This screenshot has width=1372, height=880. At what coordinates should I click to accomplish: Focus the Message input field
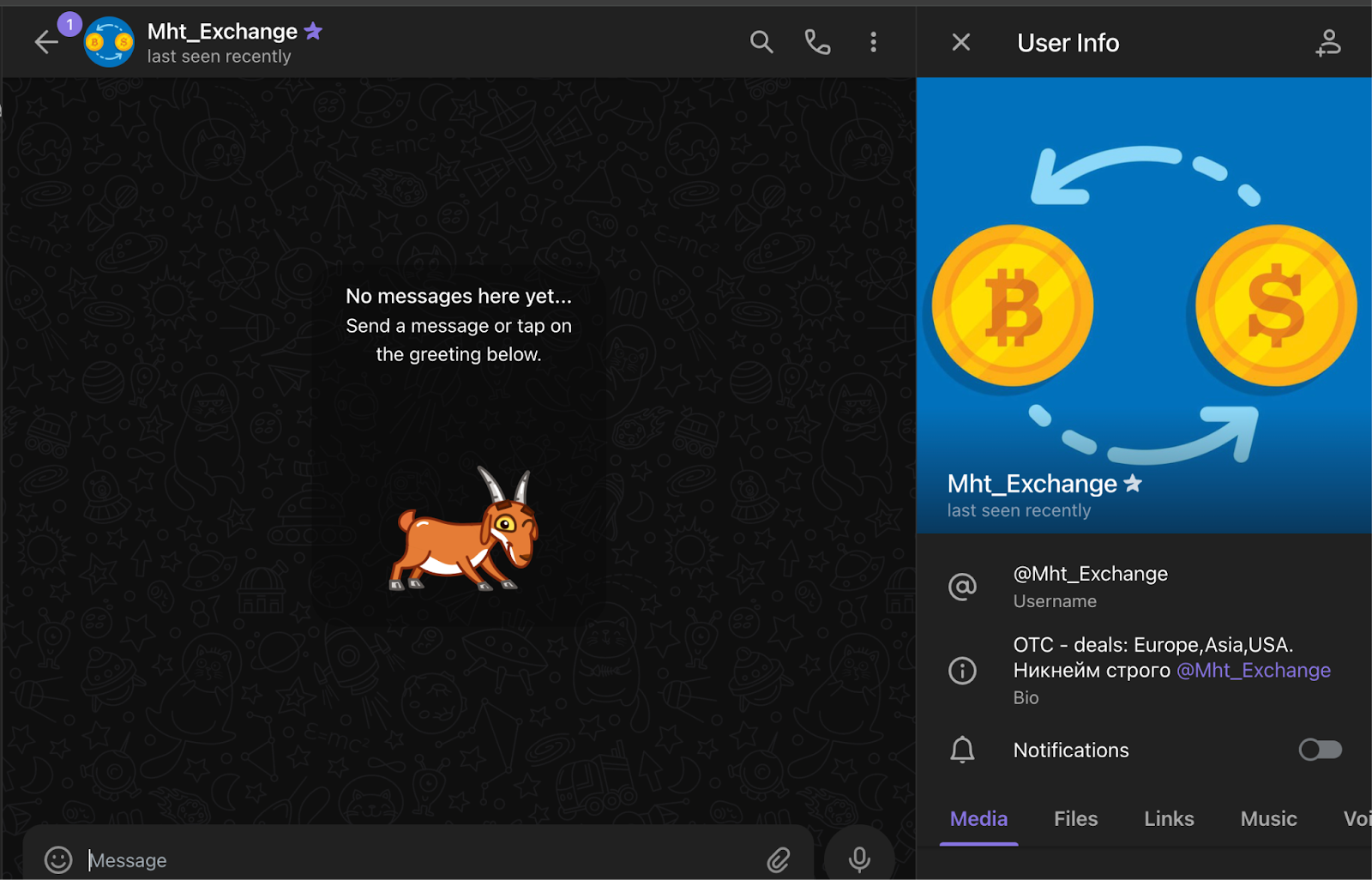coord(420,859)
